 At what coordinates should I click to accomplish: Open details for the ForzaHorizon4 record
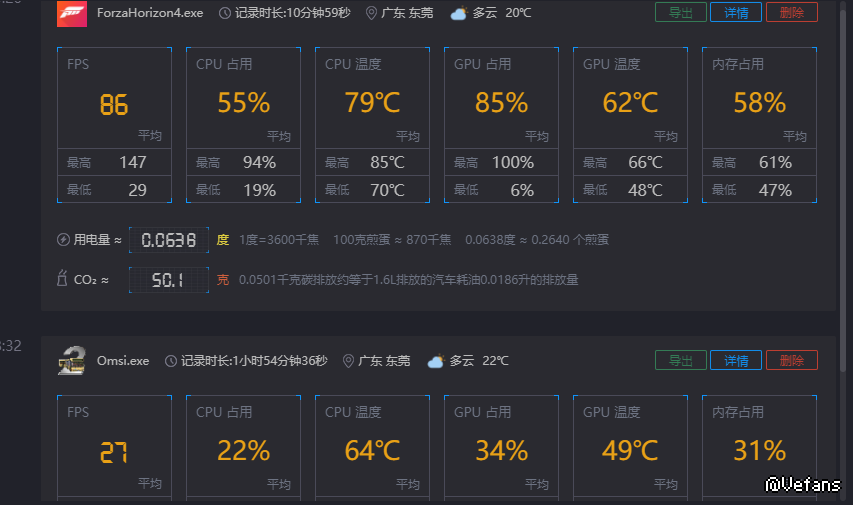pos(736,13)
